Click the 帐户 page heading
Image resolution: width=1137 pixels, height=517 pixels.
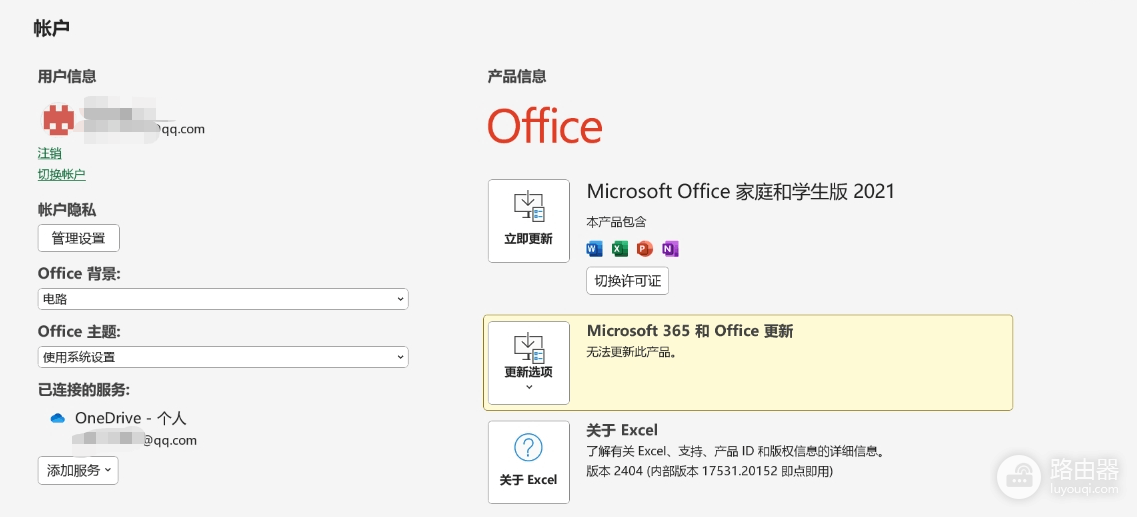coord(51,29)
